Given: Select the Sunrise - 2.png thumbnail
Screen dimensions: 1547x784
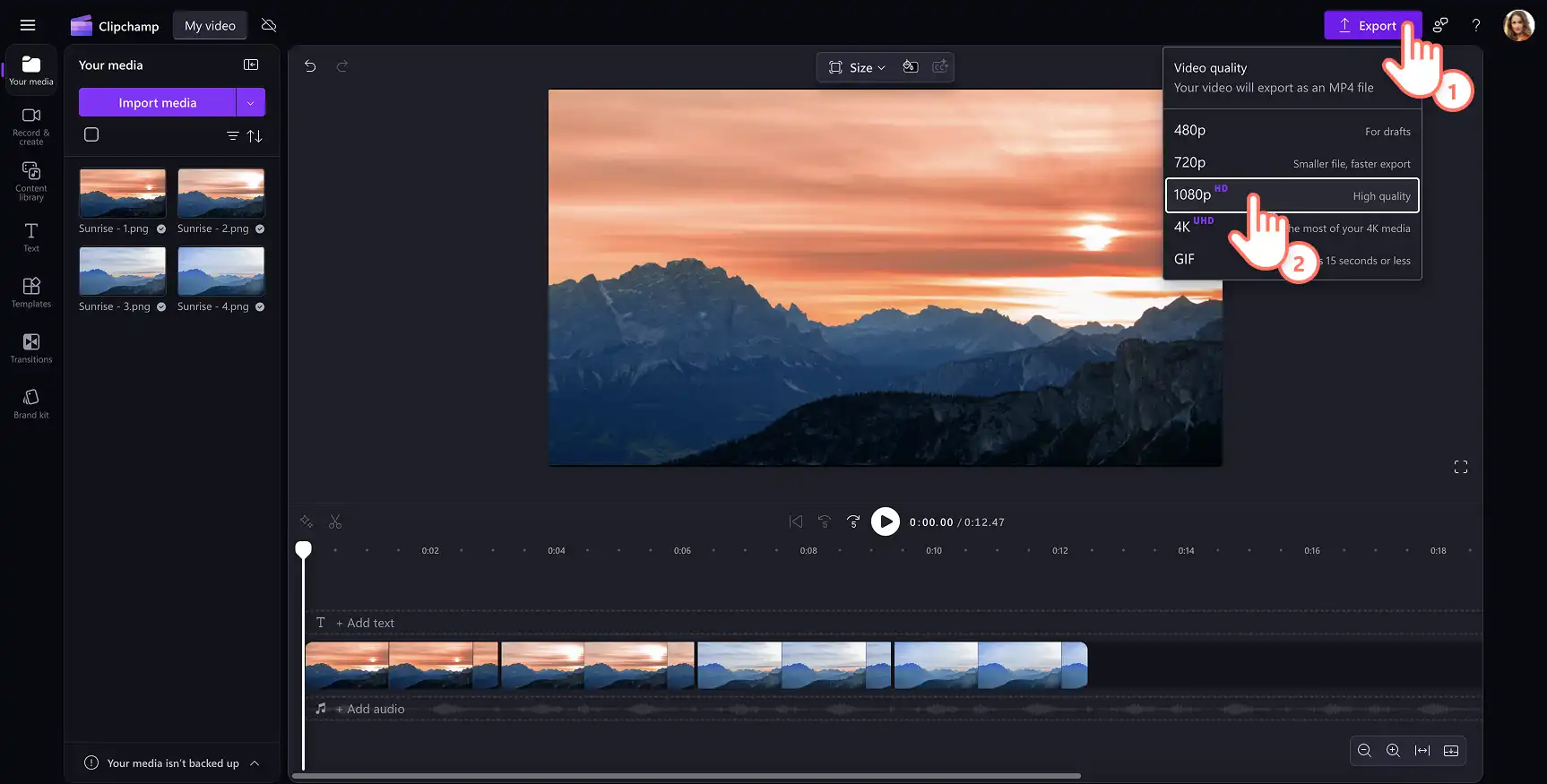Looking at the screenshot, I should (221, 193).
